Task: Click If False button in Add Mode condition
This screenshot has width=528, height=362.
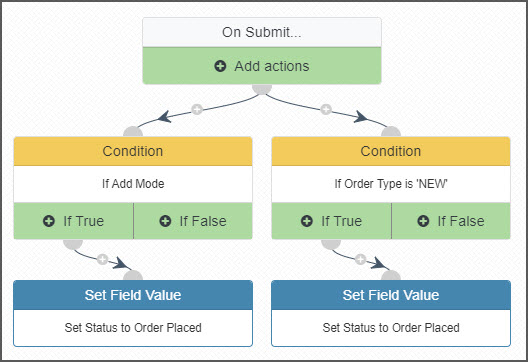Action: (x=193, y=221)
